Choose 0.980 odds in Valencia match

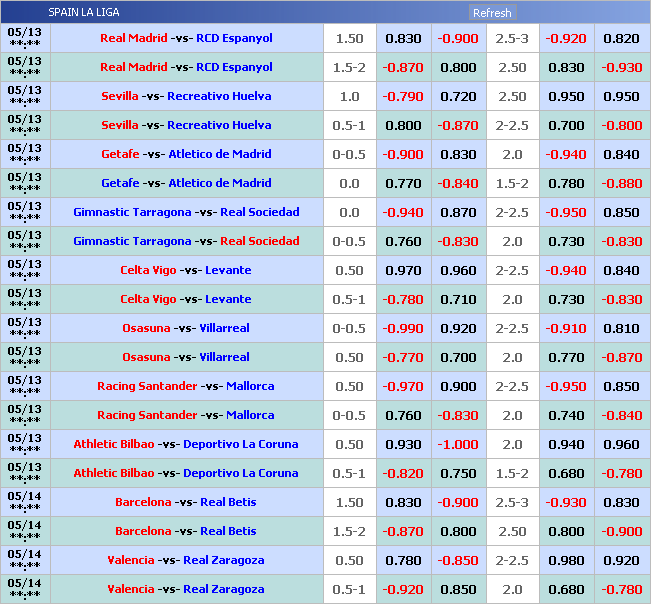(566, 560)
